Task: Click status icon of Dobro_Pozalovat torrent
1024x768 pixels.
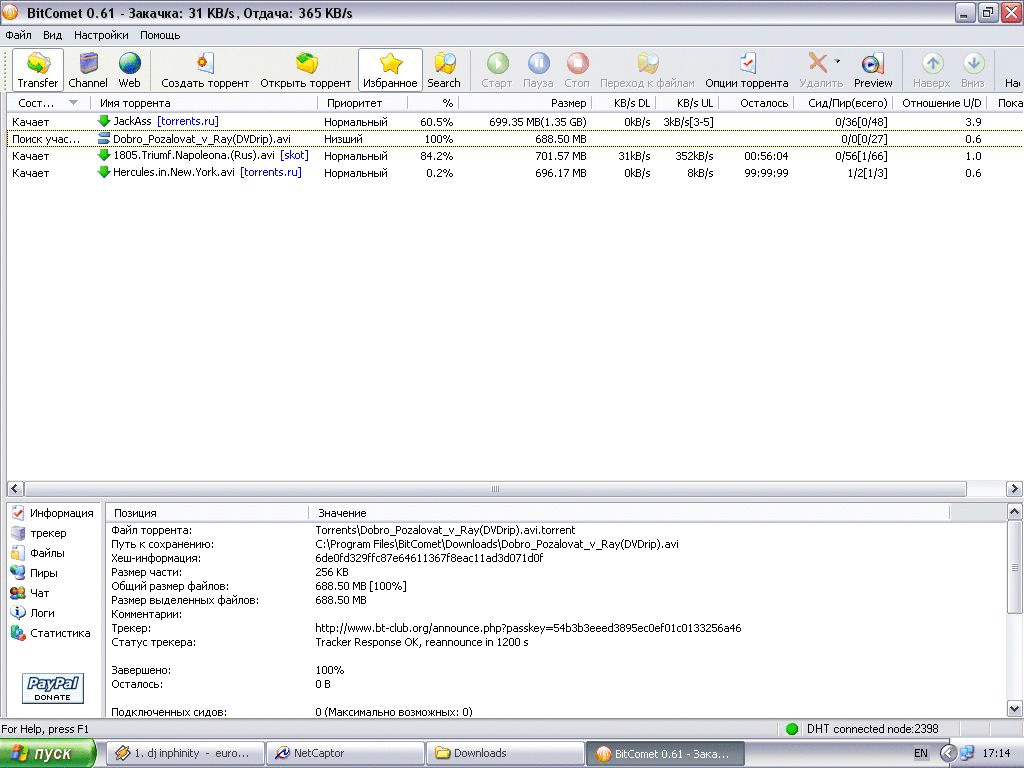Action: 103,138
